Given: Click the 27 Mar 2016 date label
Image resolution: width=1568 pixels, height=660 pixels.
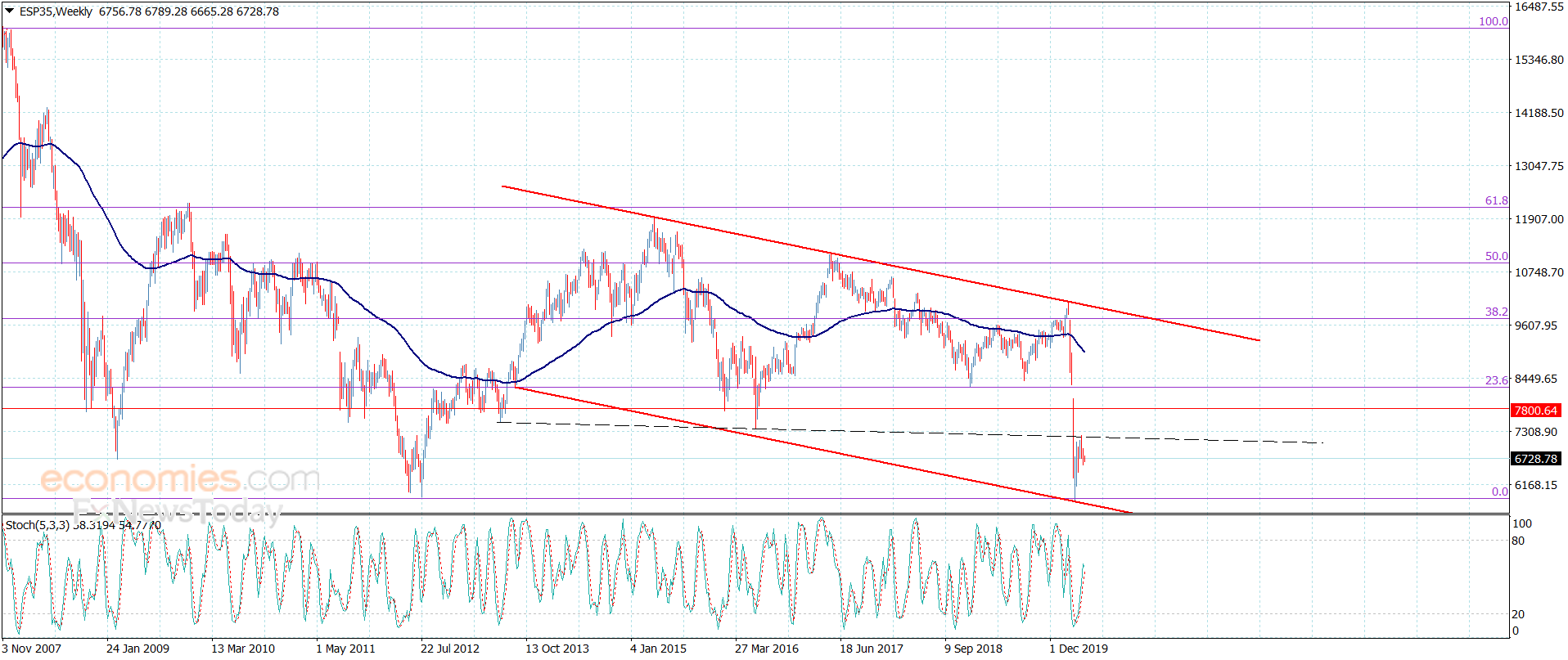Looking at the screenshot, I should (x=767, y=649).
